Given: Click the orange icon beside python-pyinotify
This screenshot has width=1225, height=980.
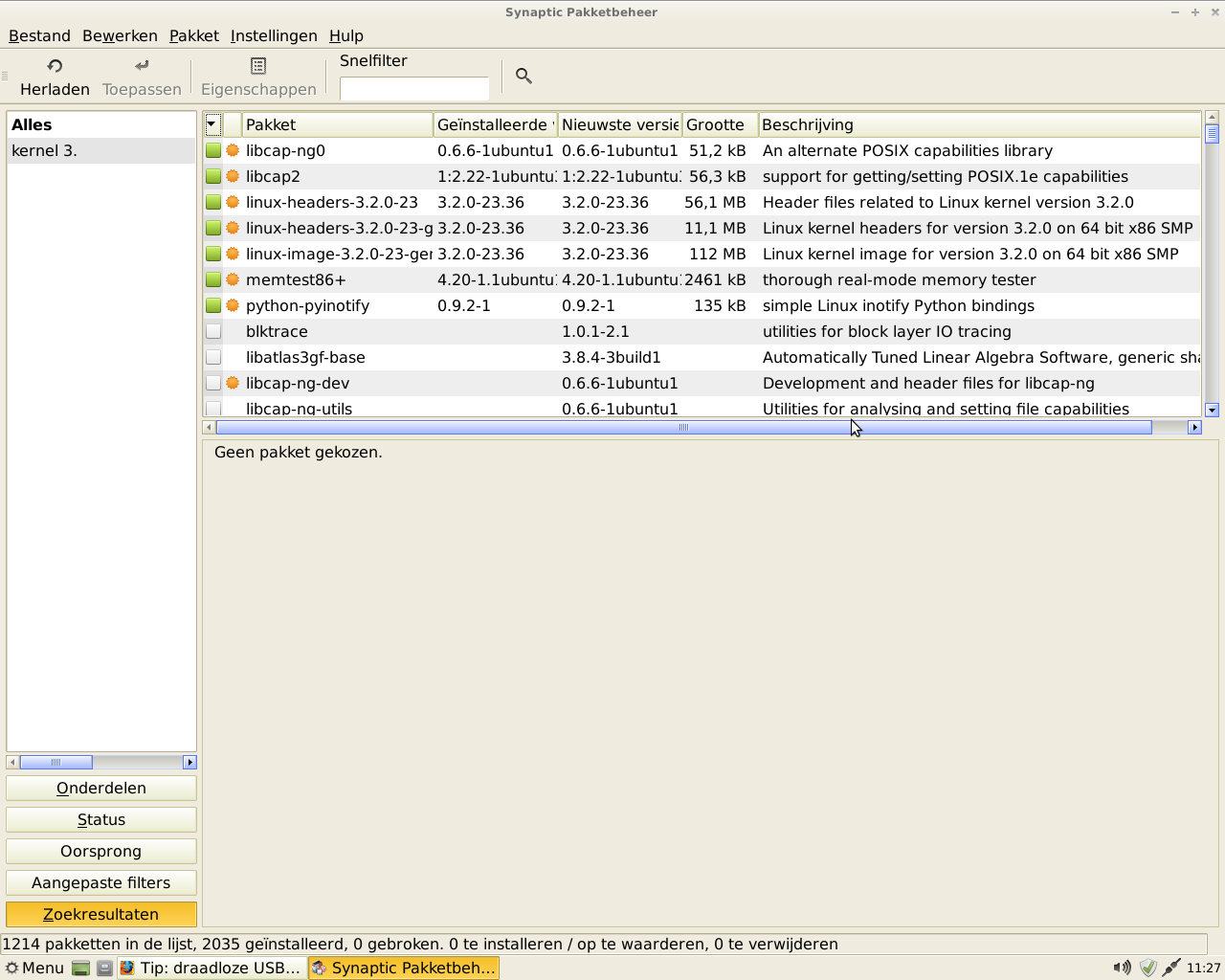Looking at the screenshot, I should pos(233,305).
